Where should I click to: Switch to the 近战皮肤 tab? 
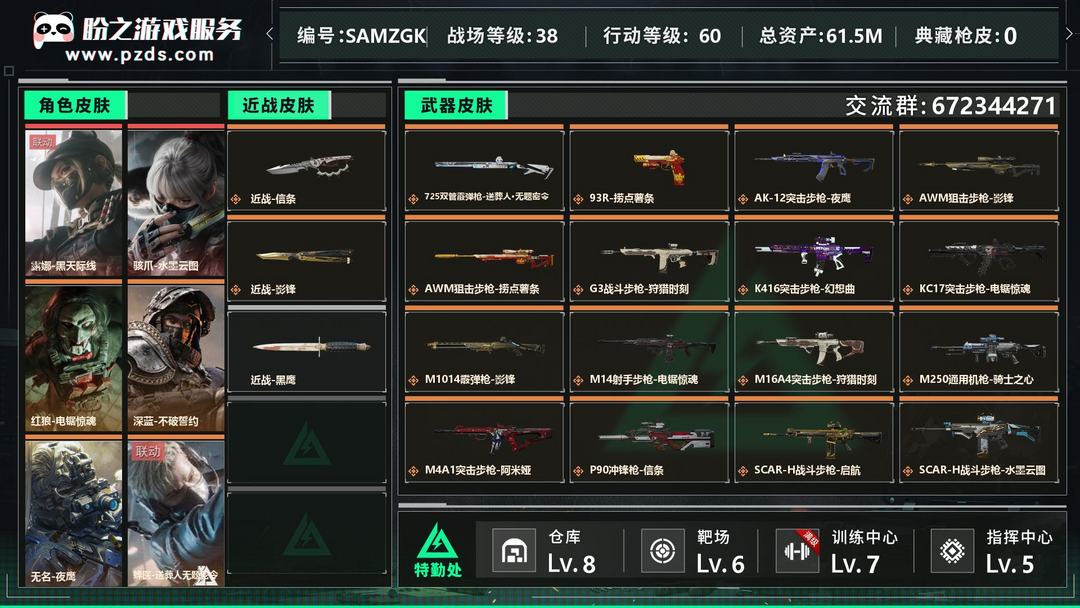coord(278,105)
